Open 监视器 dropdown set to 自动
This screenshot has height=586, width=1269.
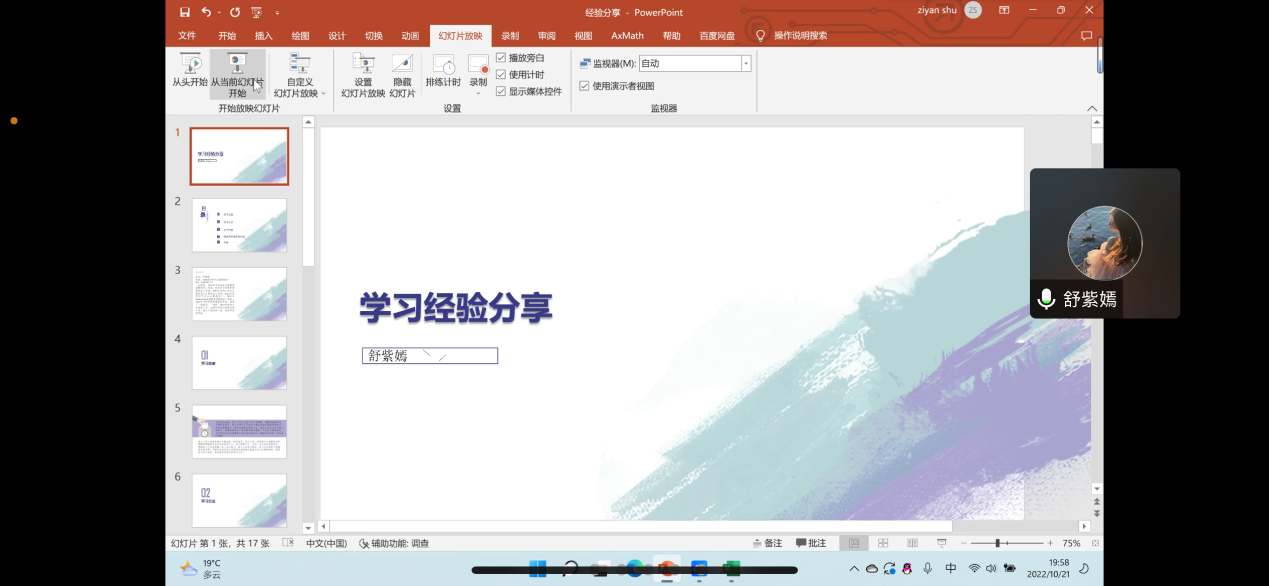coord(746,63)
